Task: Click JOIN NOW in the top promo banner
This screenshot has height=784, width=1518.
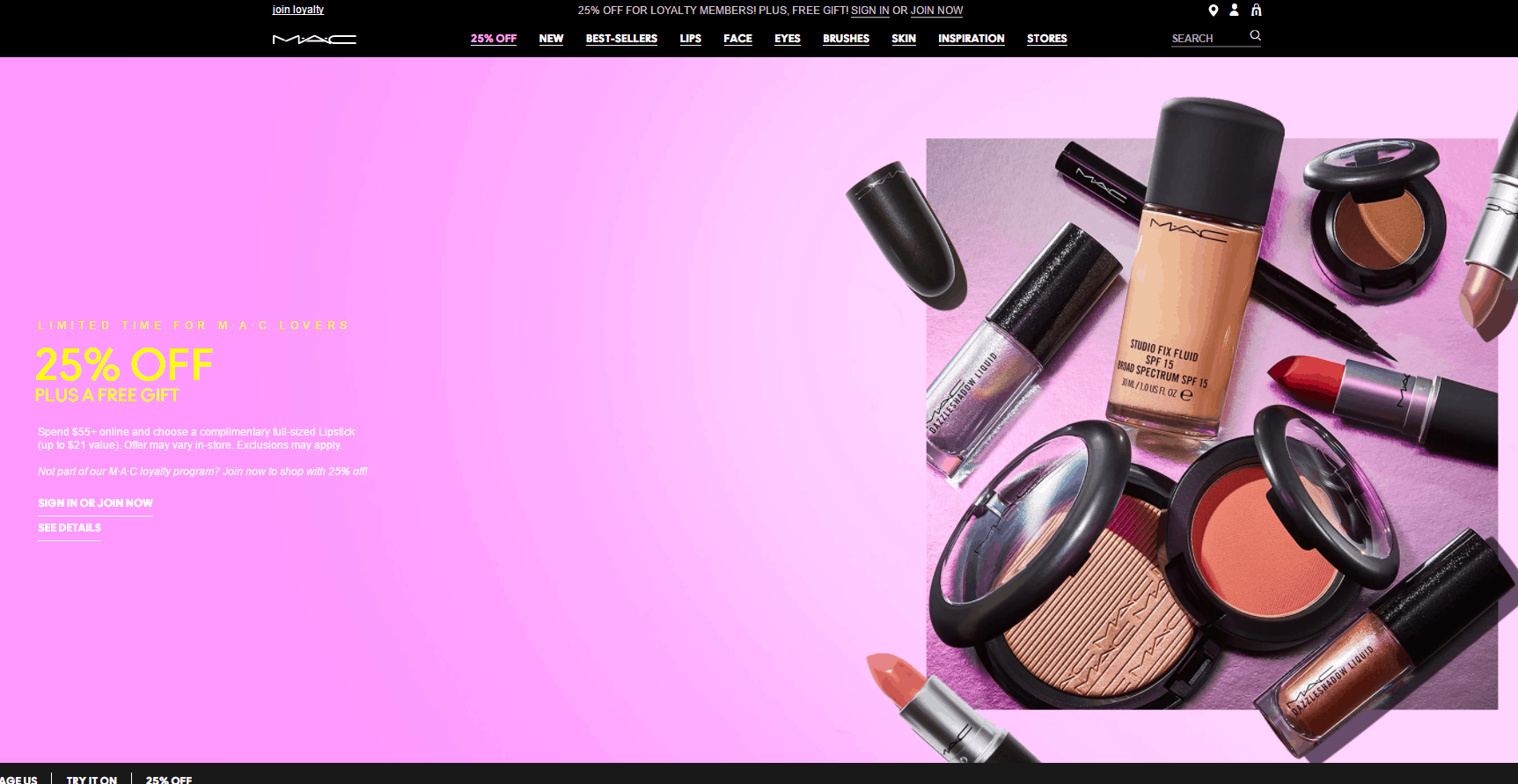Action: [936, 11]
